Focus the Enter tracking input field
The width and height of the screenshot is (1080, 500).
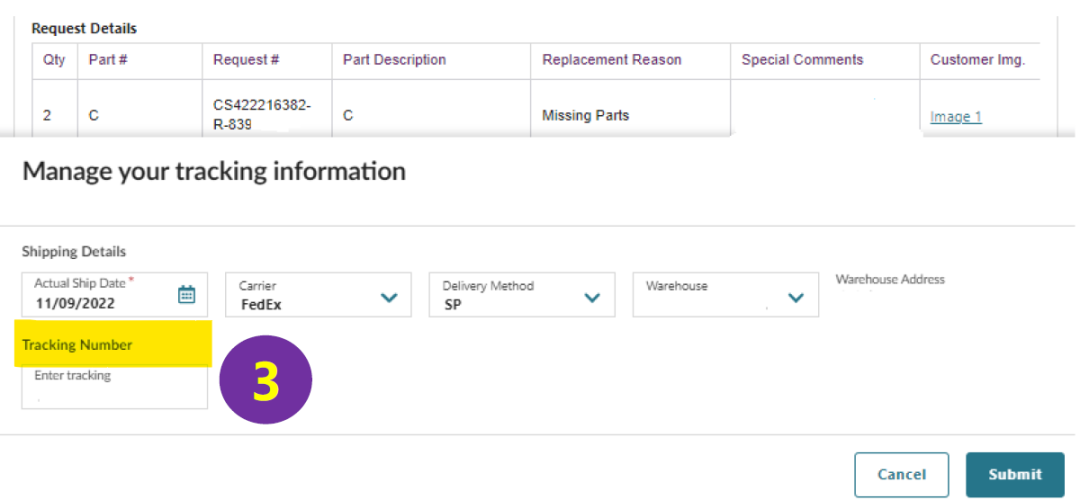114,387
